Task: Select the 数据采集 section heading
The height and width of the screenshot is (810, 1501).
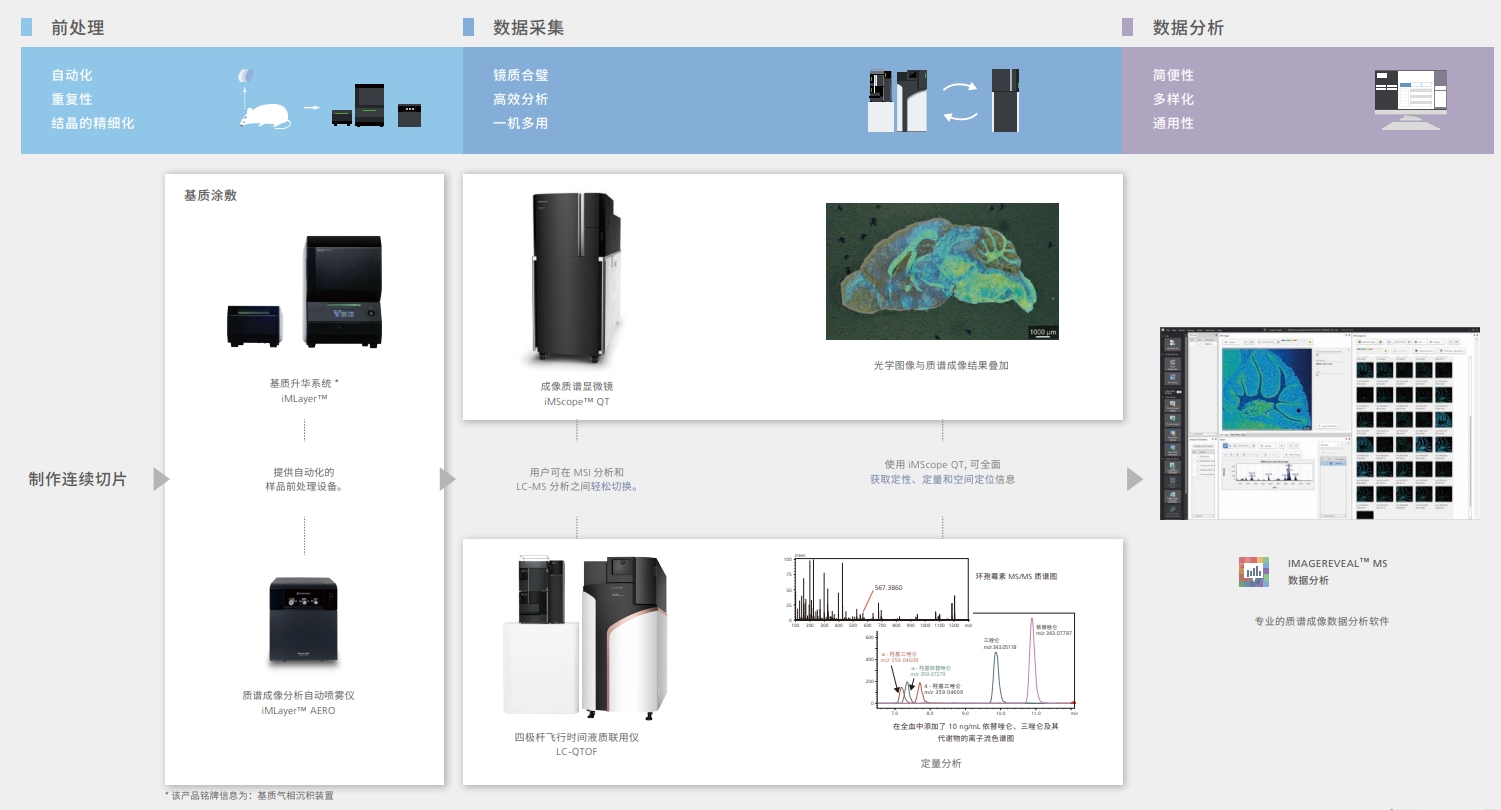Action: tap(528, 28)
